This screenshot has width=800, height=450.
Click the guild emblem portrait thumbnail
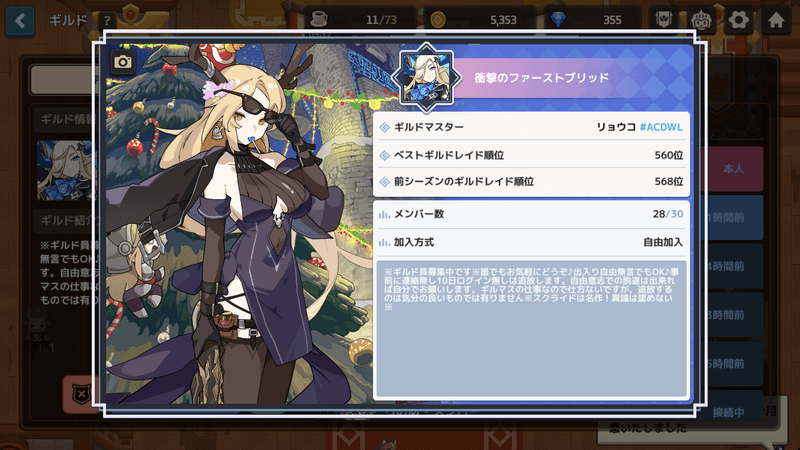click(427, 78)
